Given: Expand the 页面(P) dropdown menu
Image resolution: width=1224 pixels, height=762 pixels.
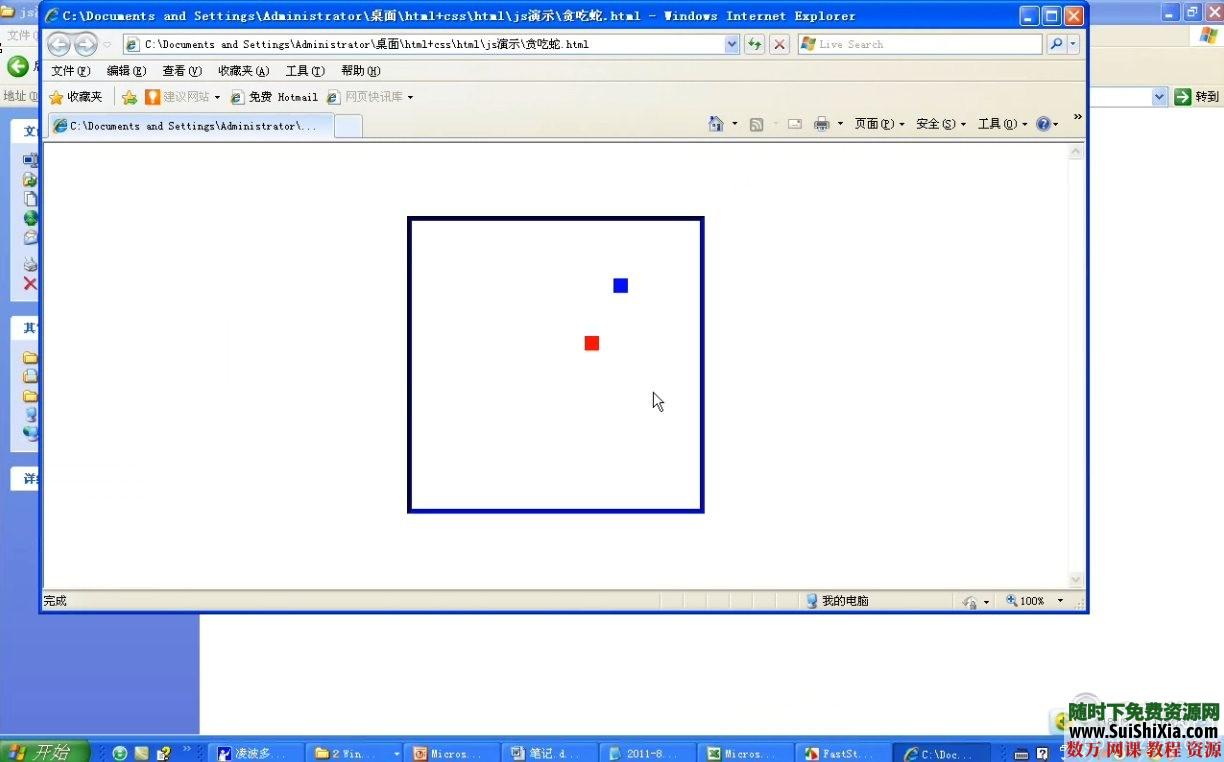Looking at the screenshot, I should pyautogui.click(x=879, y=124).
